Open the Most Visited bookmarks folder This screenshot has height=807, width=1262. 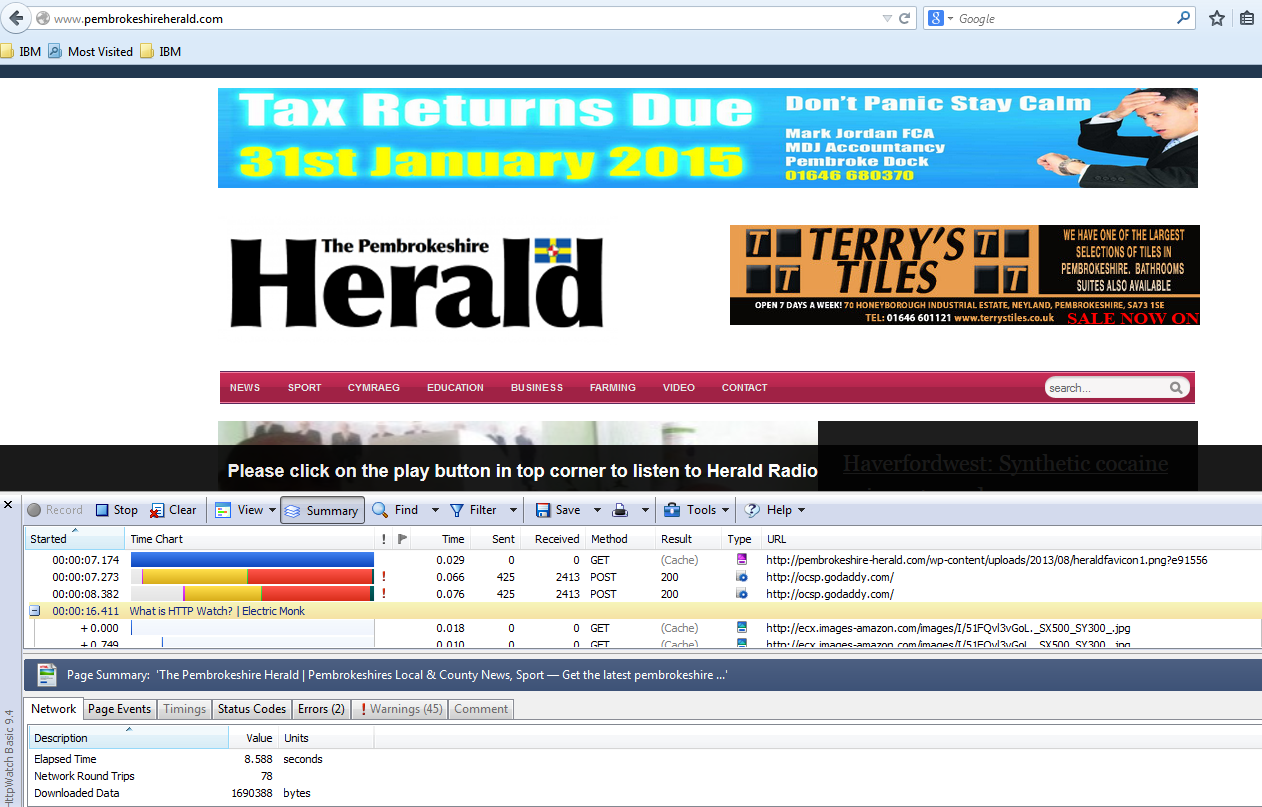pos(90,51)
